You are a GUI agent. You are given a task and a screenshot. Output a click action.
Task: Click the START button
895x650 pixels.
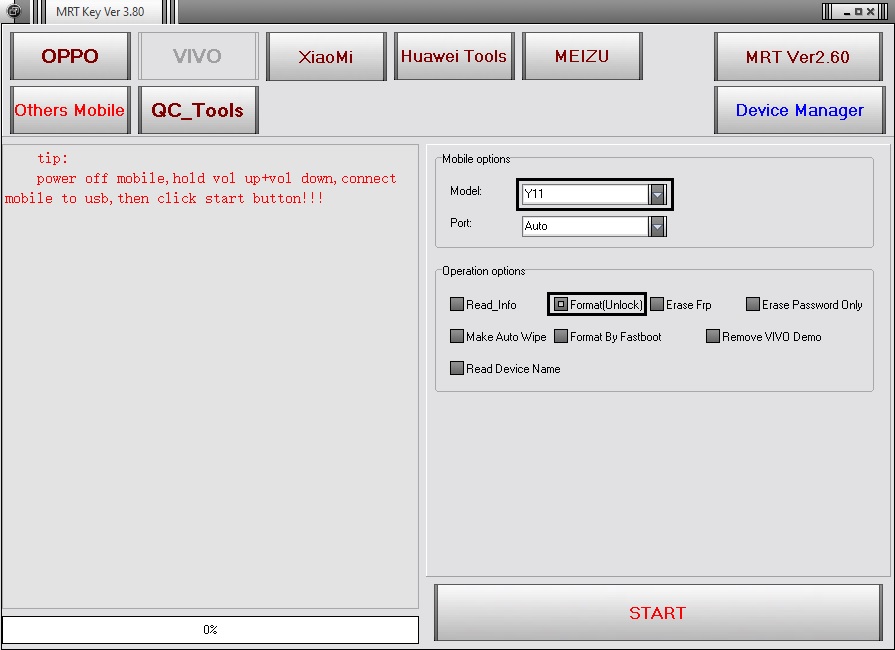pyautogui.click(x=658, y=612)
